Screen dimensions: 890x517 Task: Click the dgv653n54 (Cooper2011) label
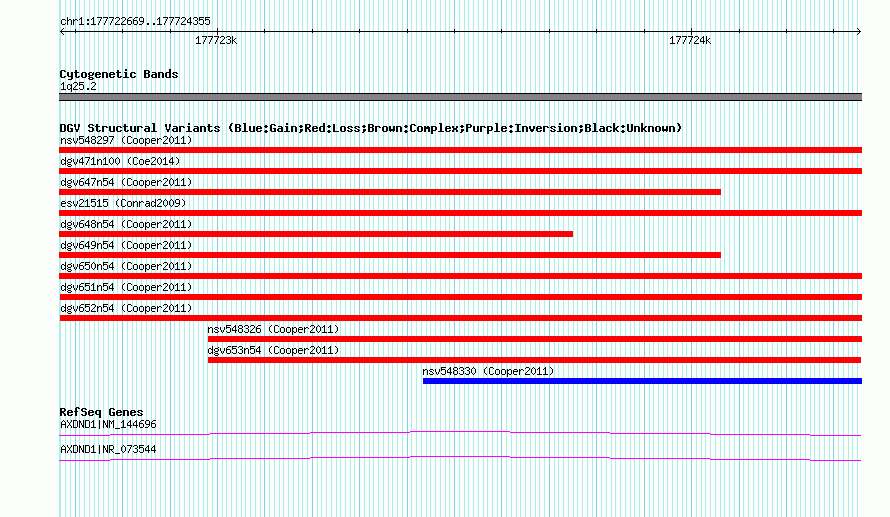click(273, 350)
